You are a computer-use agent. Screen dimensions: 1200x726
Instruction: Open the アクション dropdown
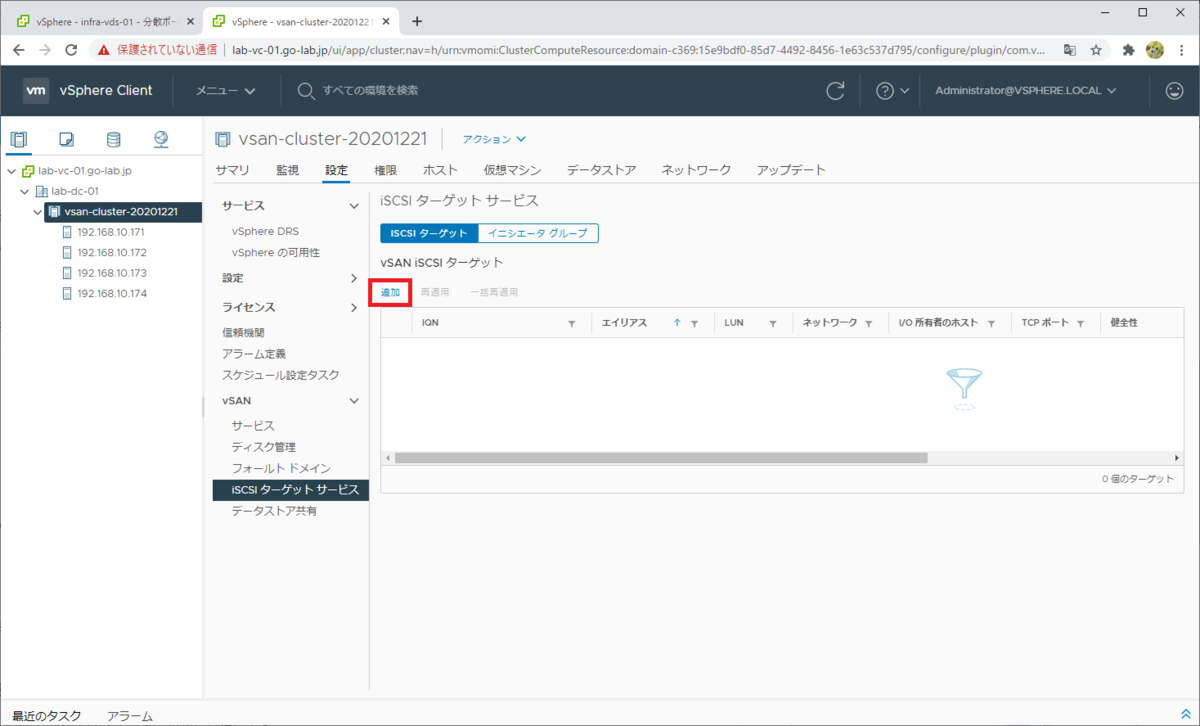pos(494,140)
